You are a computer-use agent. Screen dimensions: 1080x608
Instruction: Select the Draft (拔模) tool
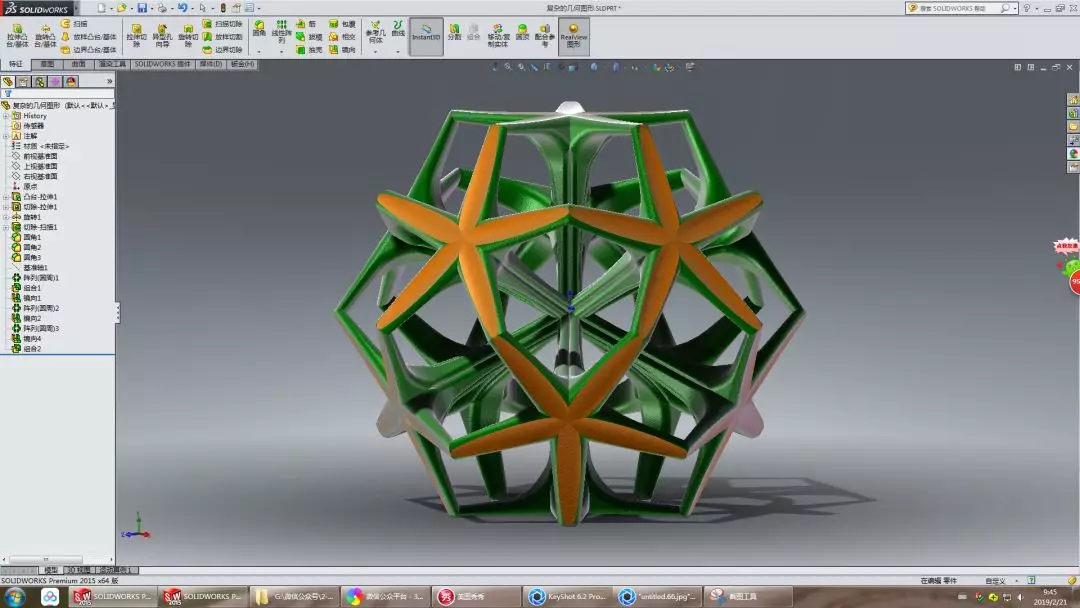pos(309,36)
